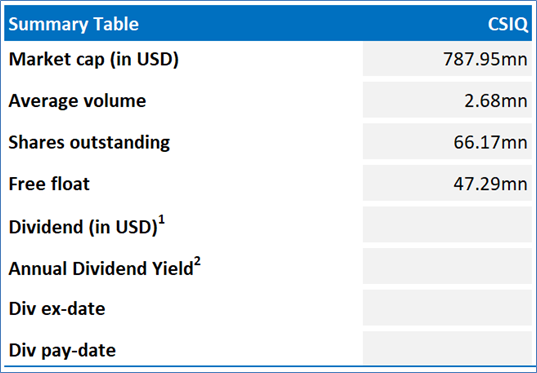Click the empty Annual Dividend Yield cell
Screen dimensions: 537x373
tap(447, 266)
